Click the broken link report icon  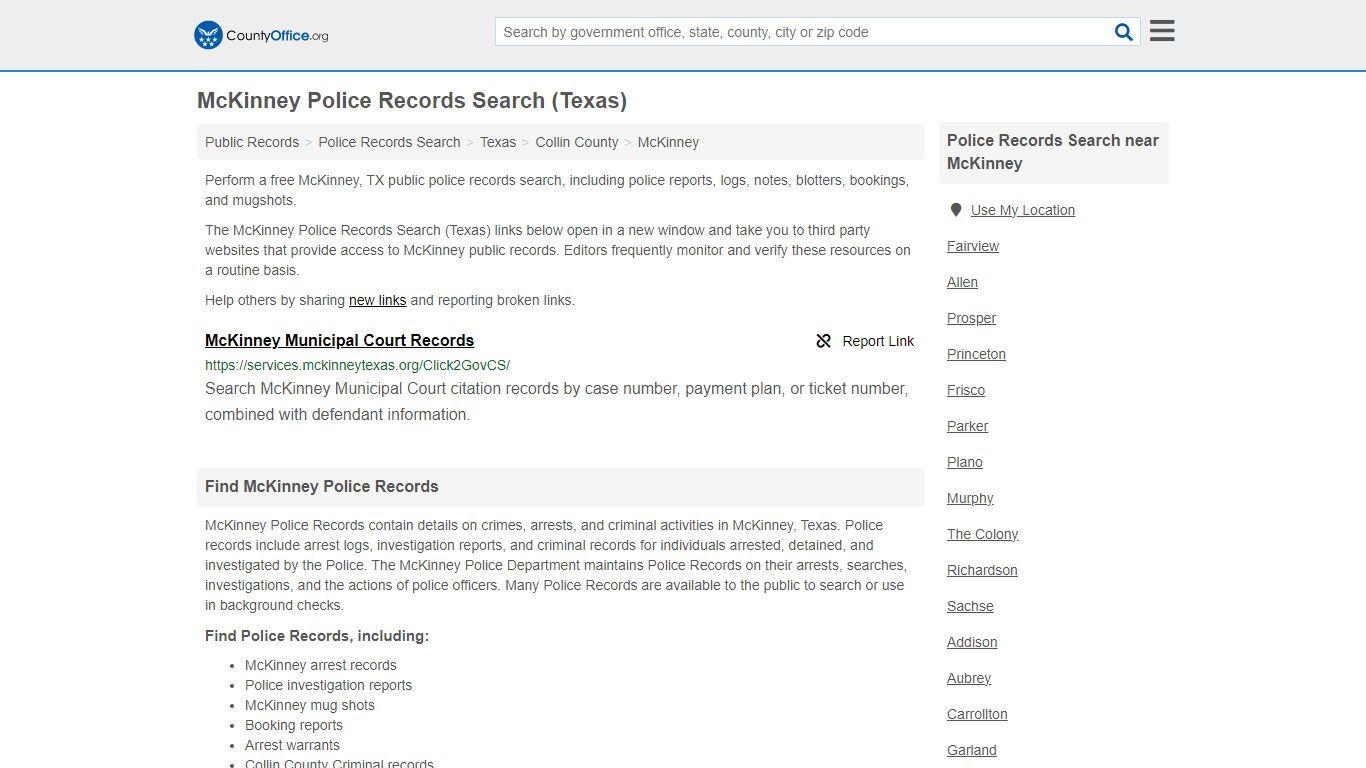coord(824,341)
